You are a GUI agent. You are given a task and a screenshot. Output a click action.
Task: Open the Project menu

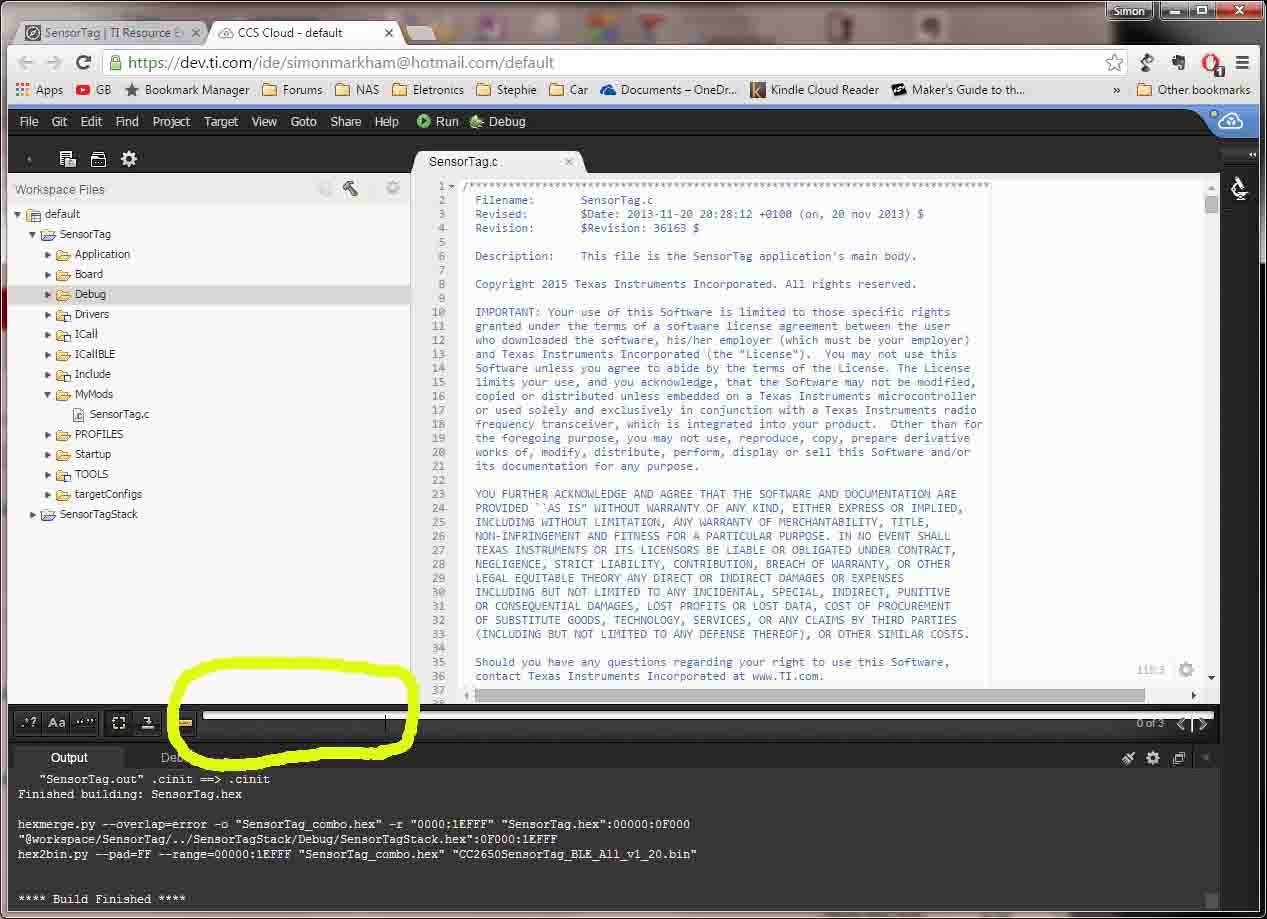pos(171,121)
